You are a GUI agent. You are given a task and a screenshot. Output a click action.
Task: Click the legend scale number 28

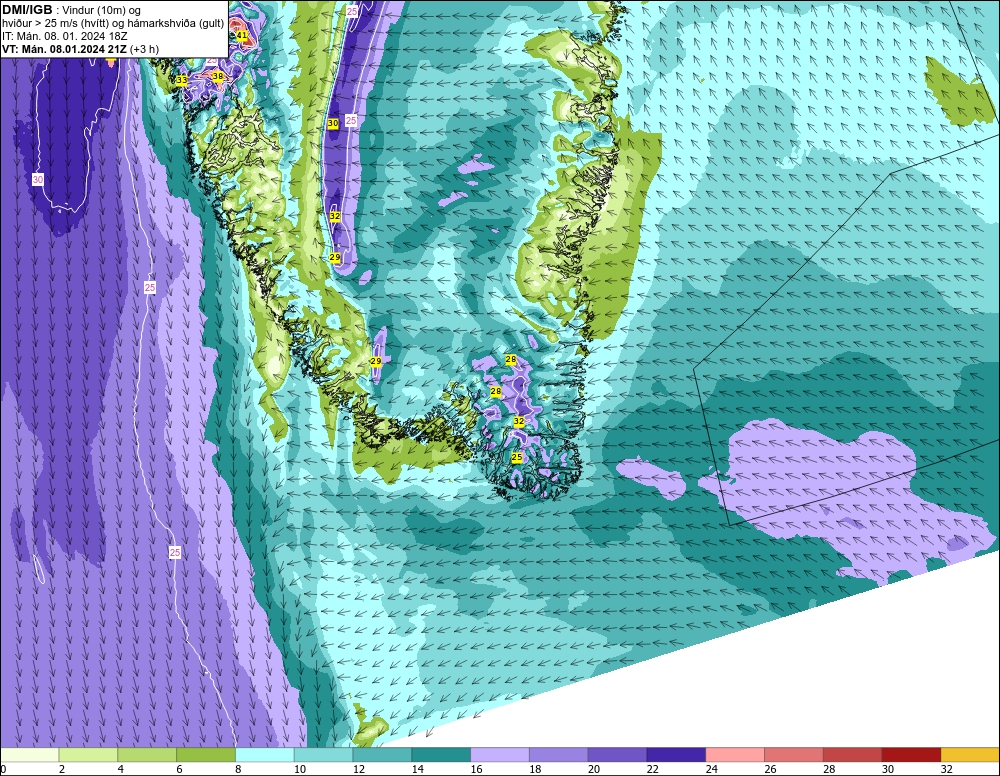pyautogui.click(x=829, y=770)
